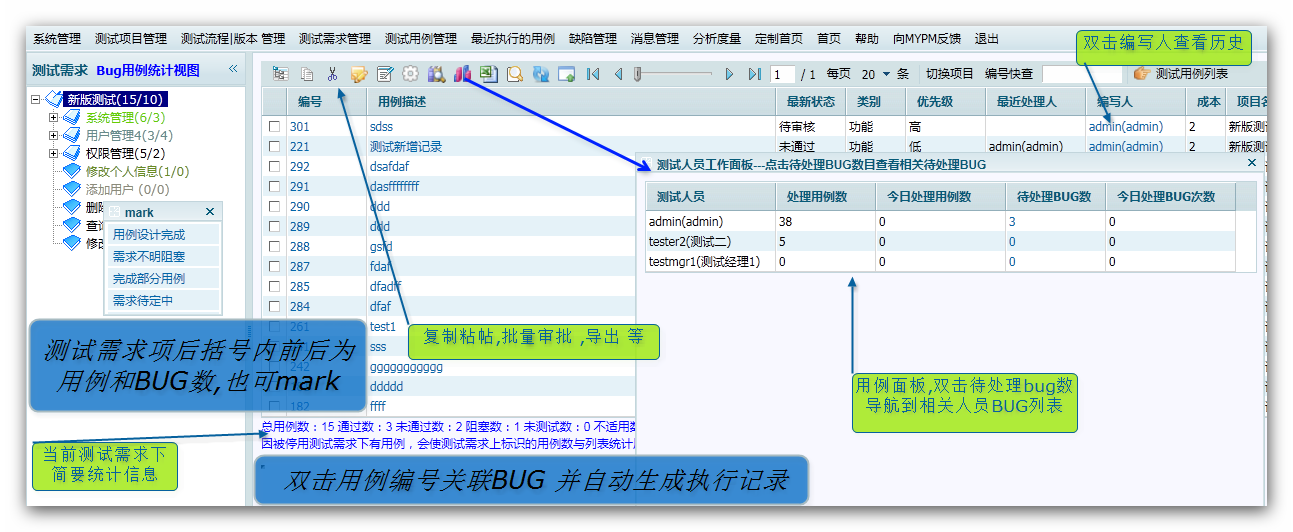Close the mark popup panel
Screen dimensions: 1293x532
pos(210,212)
